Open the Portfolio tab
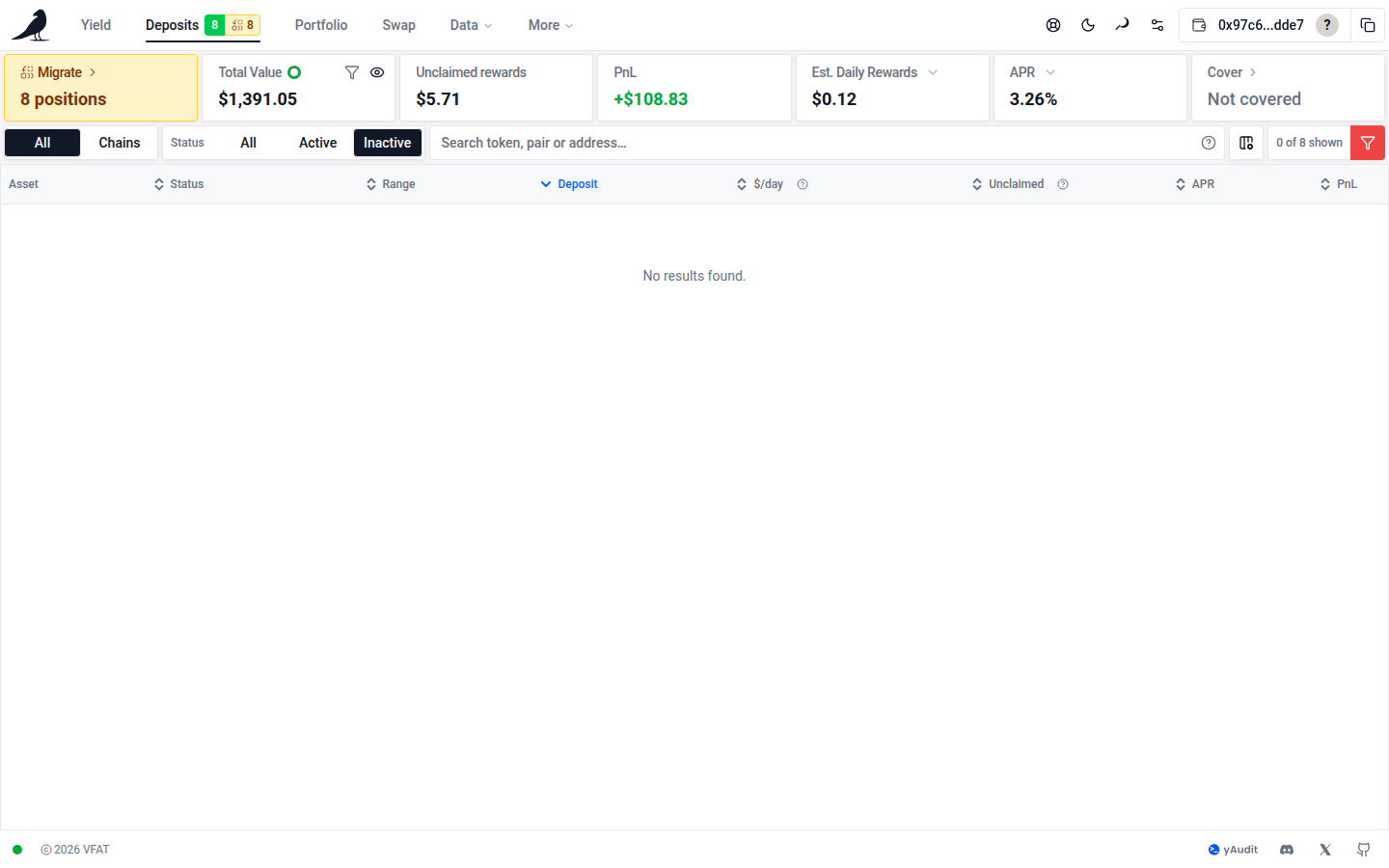Screen dimensions: 1389x868 point(321,25)
